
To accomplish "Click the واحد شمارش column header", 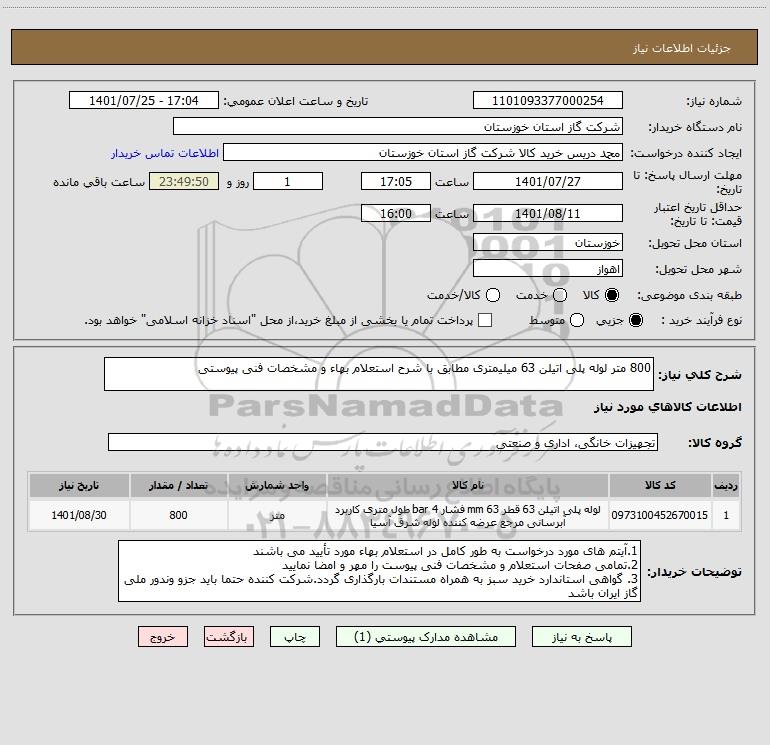I will 277,485.
